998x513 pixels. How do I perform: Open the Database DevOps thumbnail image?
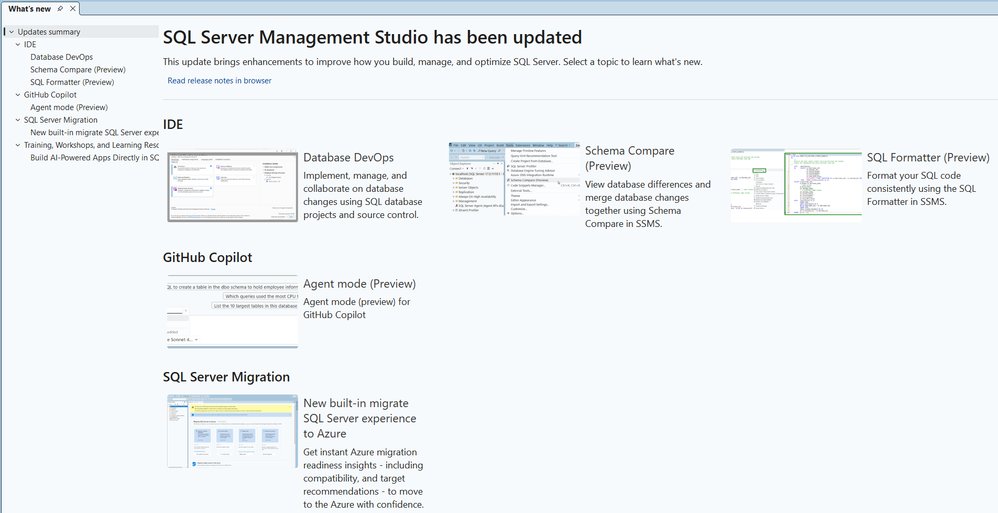tap(232, 186)
